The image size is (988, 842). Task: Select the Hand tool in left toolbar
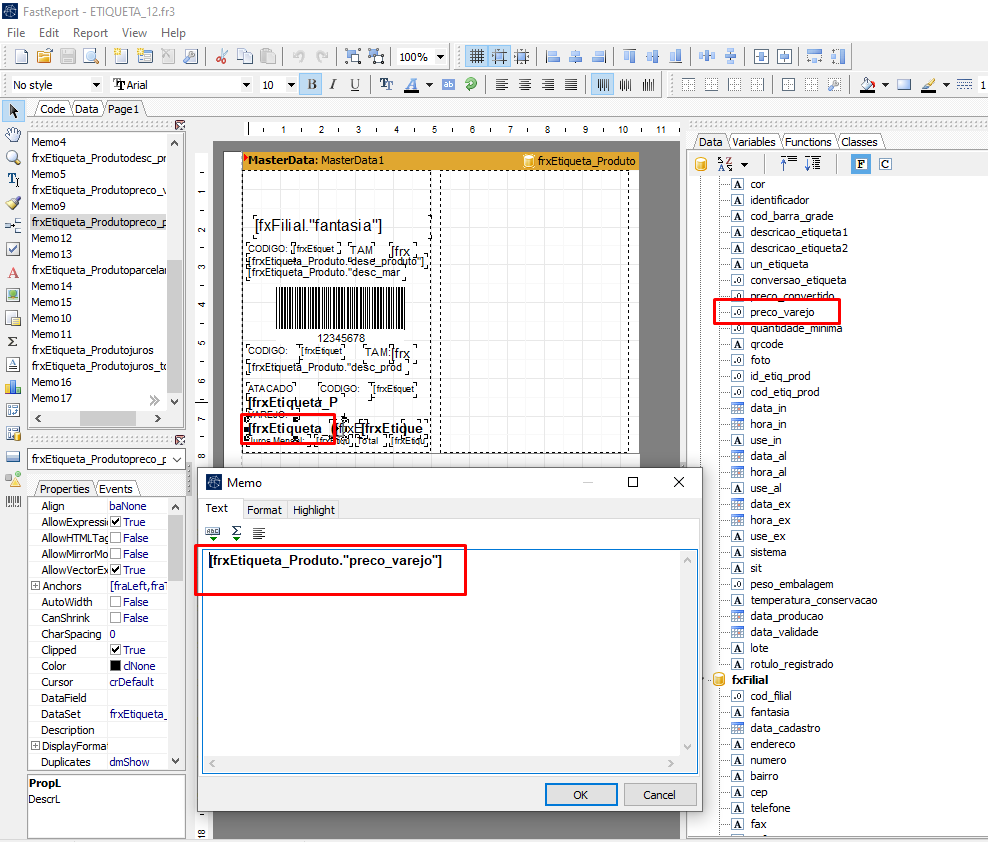pos(13,134)
